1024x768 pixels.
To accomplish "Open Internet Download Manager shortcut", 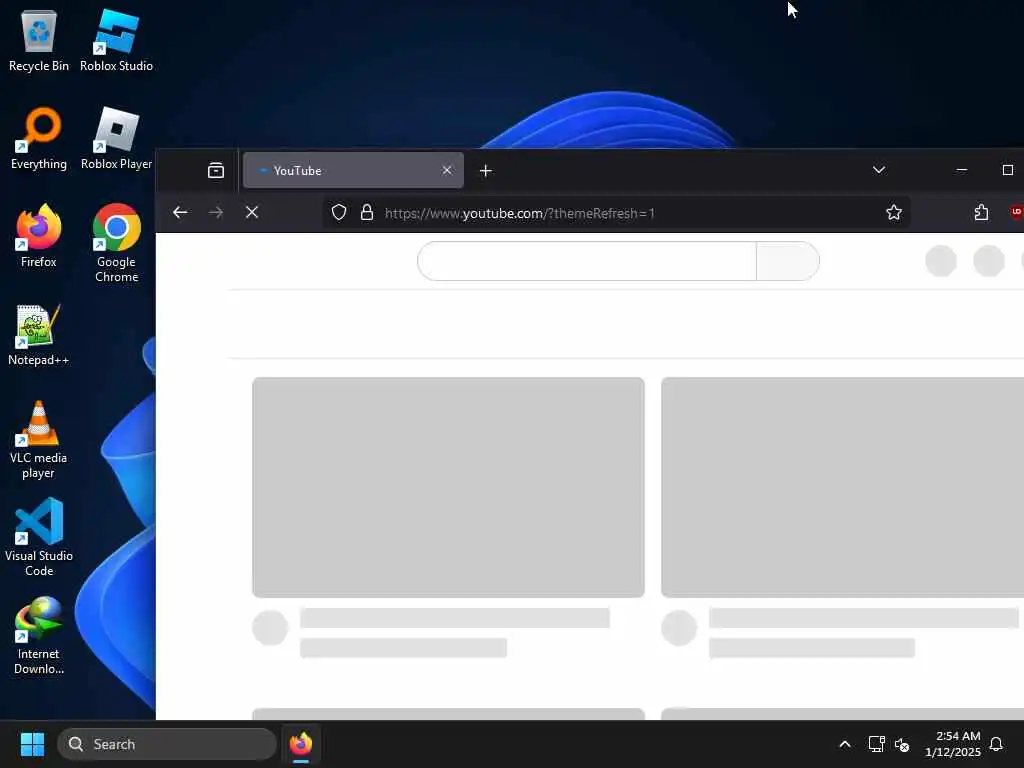I will click(39, 635).
